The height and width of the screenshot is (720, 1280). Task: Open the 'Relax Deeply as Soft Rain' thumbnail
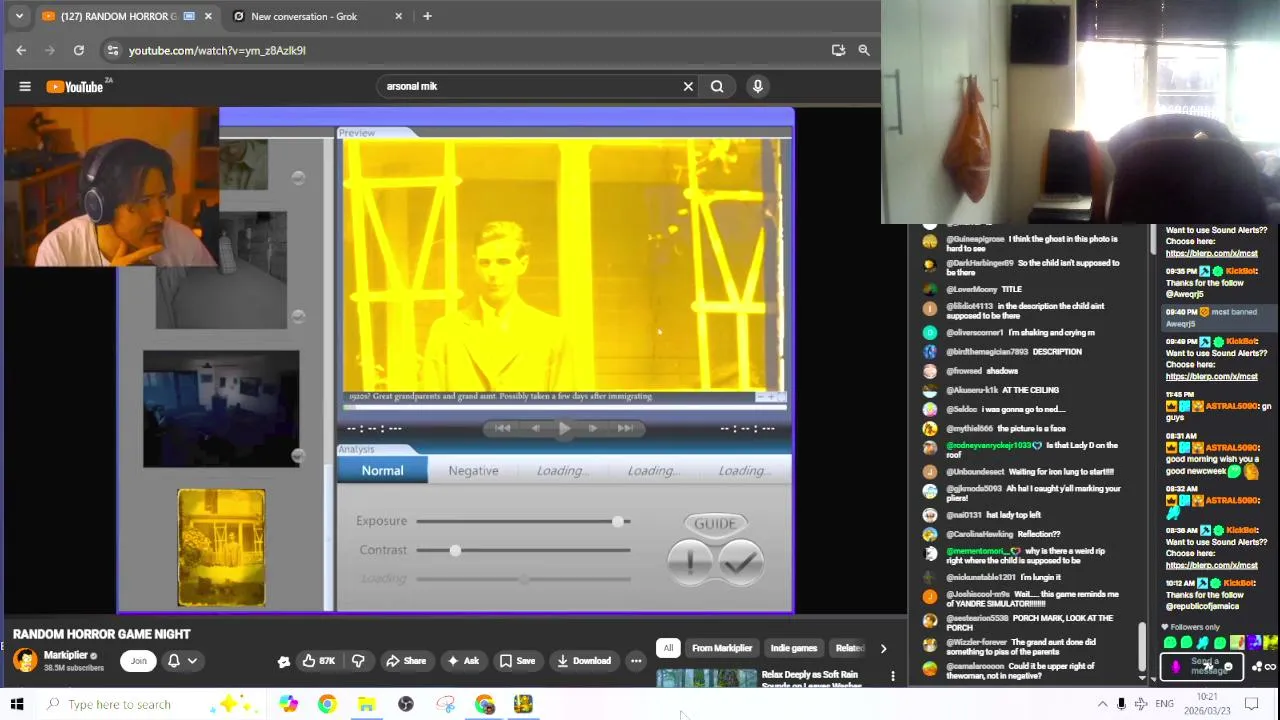tap(707, 678)
